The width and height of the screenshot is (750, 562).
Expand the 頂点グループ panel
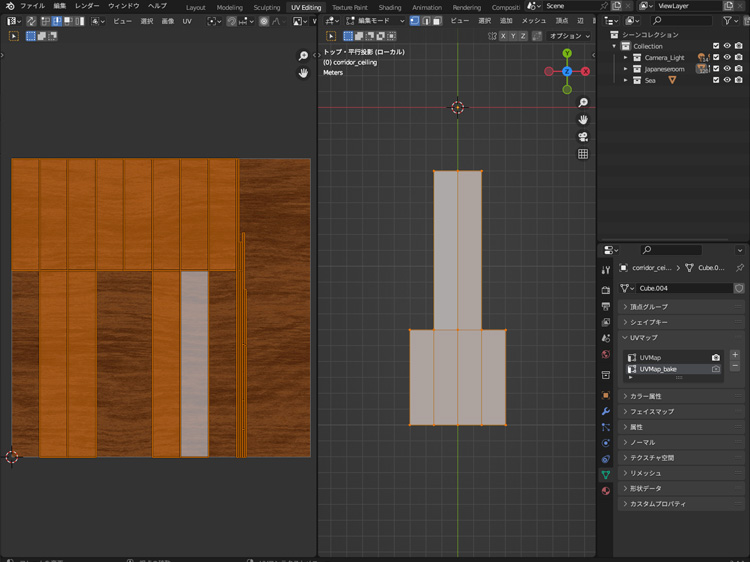(650, 307)
